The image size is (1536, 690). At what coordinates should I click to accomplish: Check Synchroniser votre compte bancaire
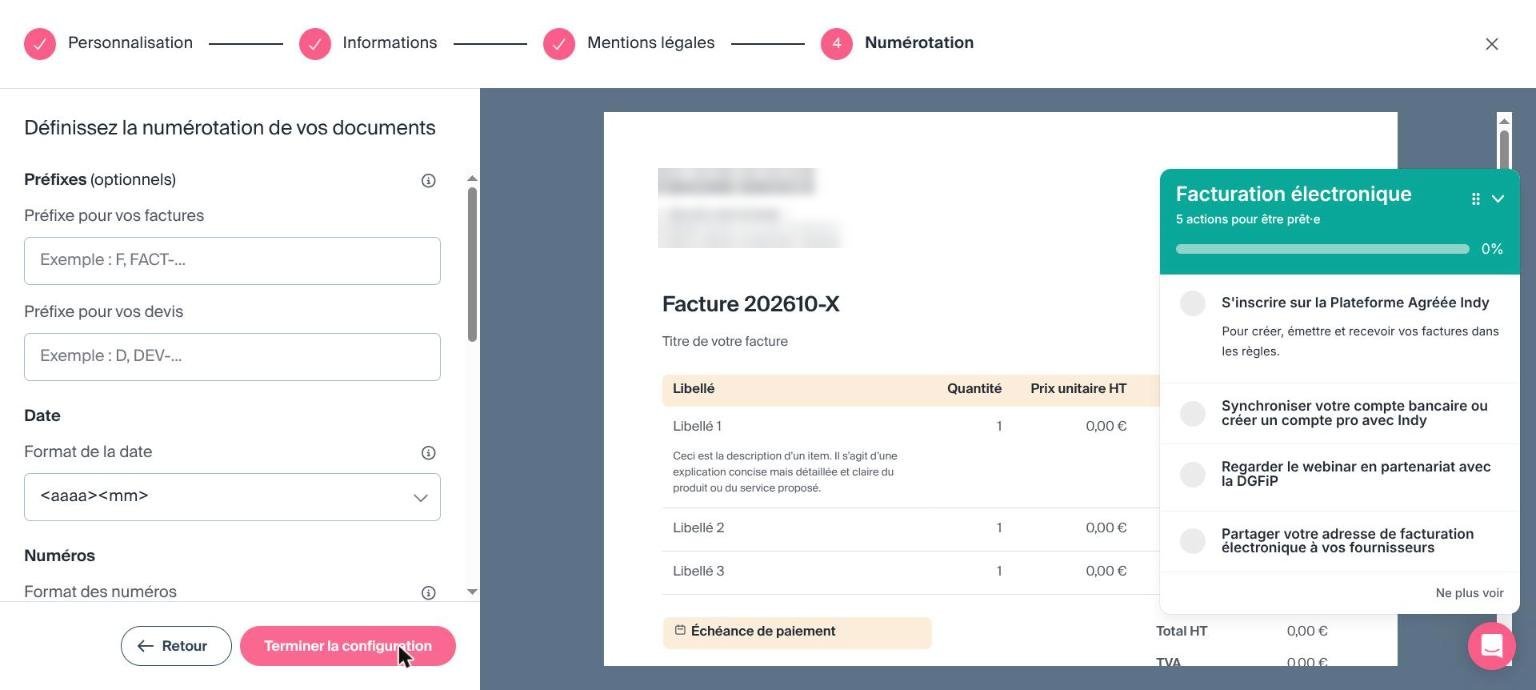[x=1192, y=414]
